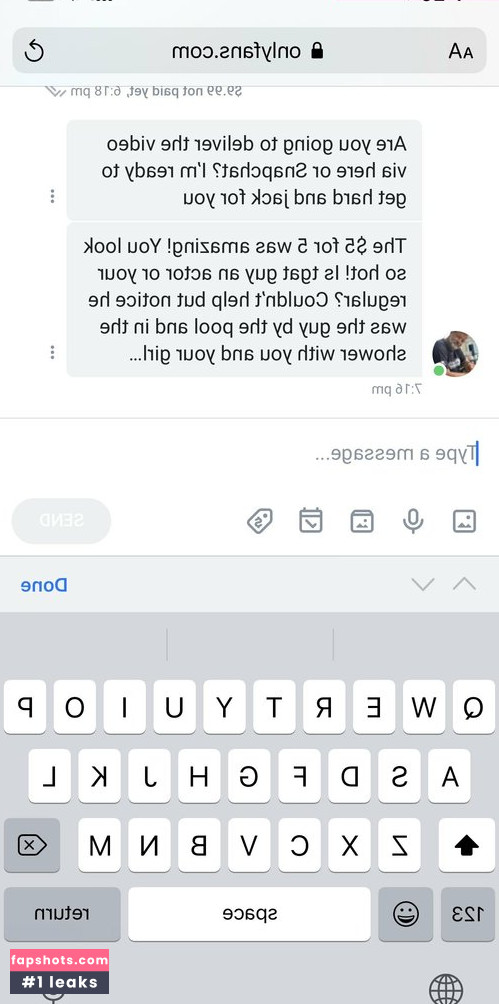Tap the backspace delete key
Screen dimensions: 499x1004
pyautogui.click(x=32, y=845)
